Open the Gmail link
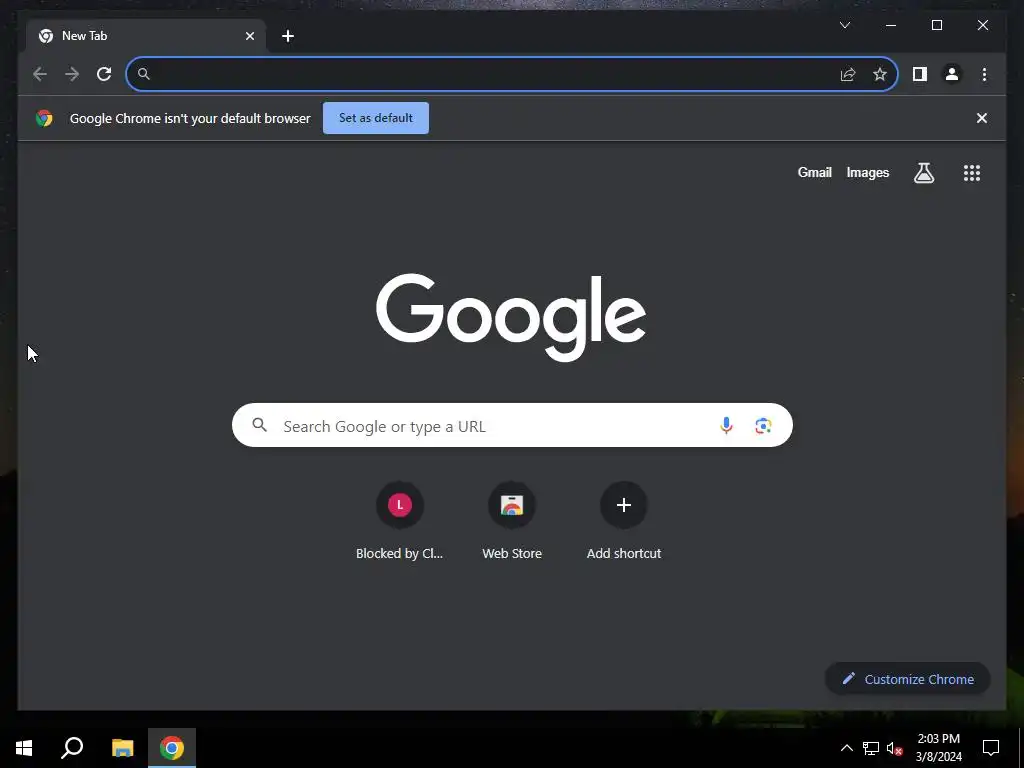The width and height of the screenshot is (1024, 768). coord(814,172)
